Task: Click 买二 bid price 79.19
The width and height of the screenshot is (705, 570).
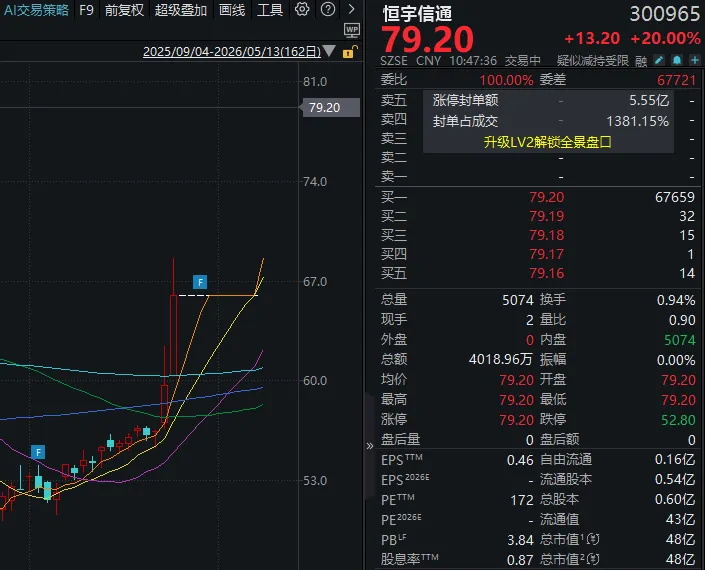Action: [x=546, y=216]
